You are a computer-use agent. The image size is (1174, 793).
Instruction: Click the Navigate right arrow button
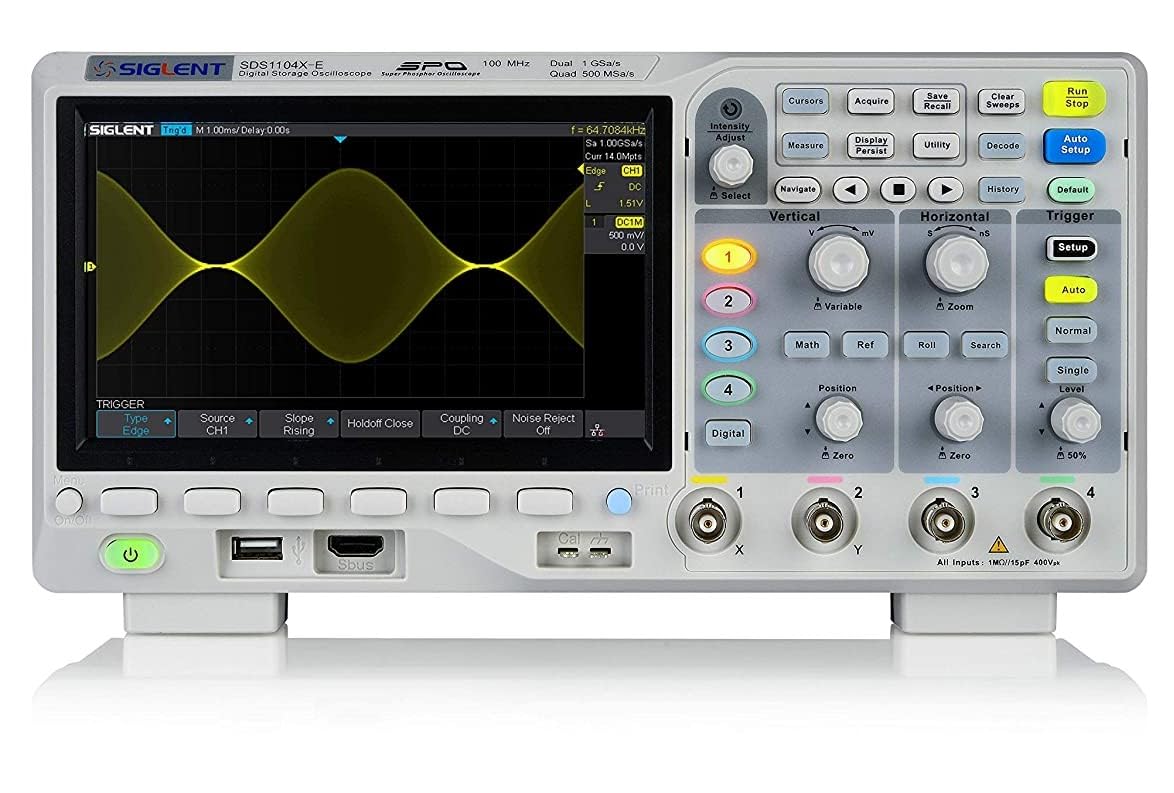[946, 189]
